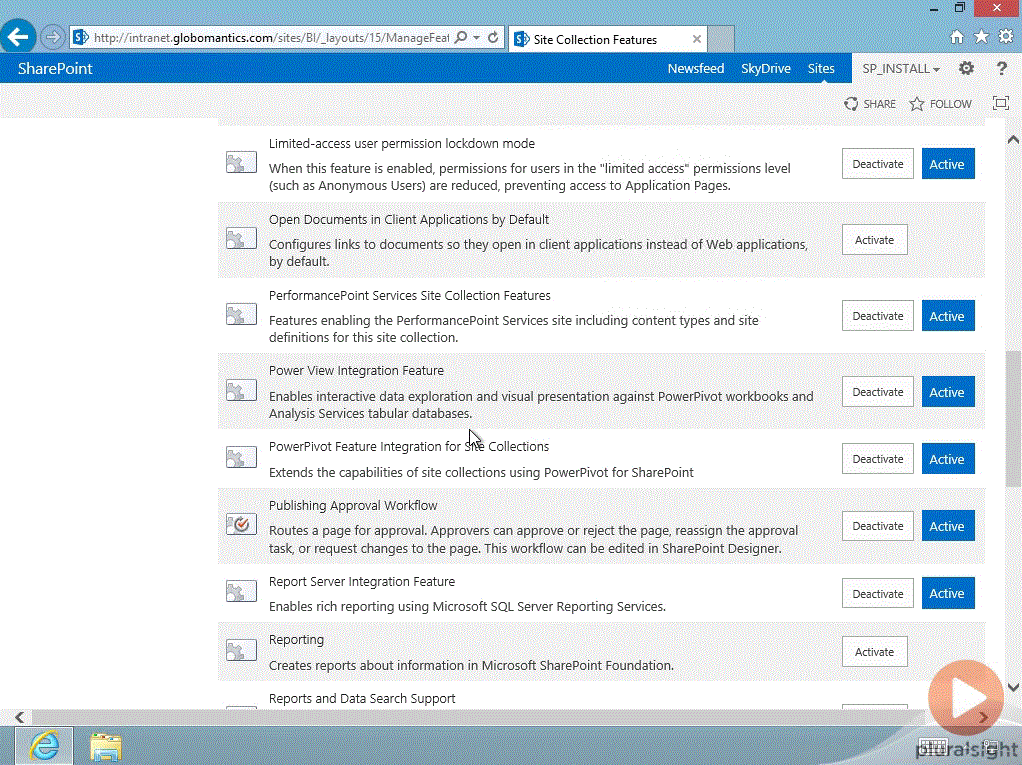The image size is (1022, 765).
Task: Click Limited-access lockdown mode feature icon
Action: 241,162
